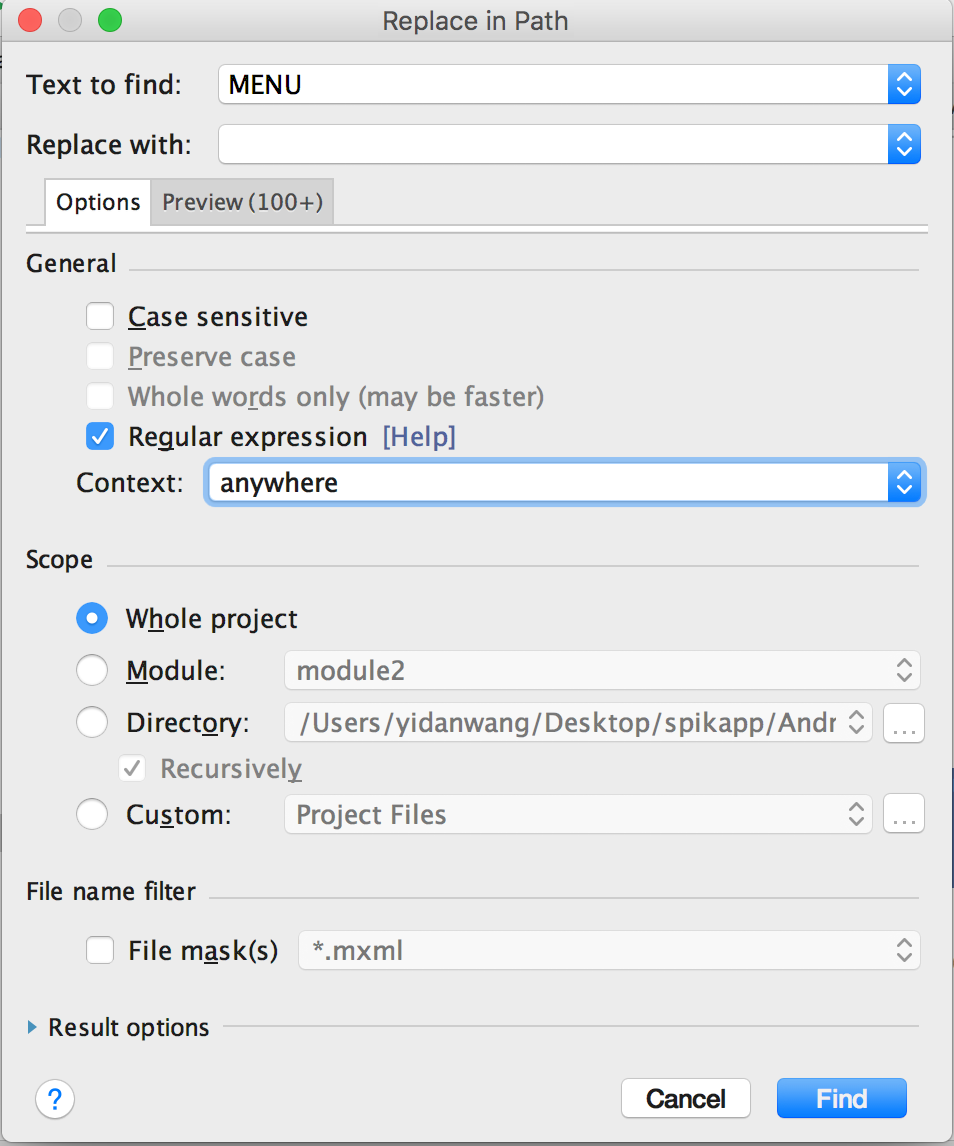This screenshot has width=954, height=1146.
Task: Switch to the Preview (100+) tab
Action: [x=242, y=202]
